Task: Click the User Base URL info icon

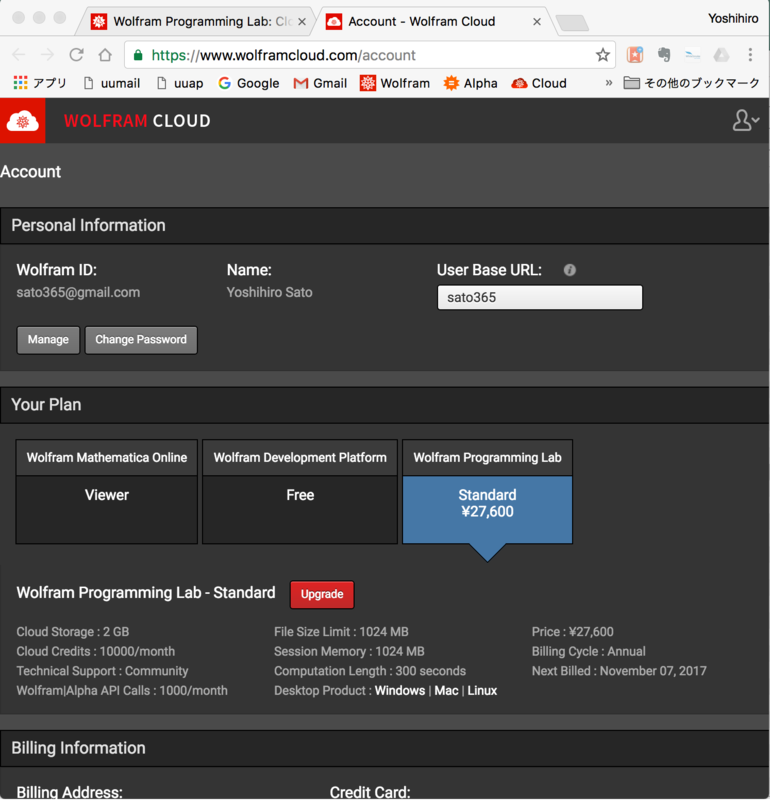Action: [x=569, y=270]
